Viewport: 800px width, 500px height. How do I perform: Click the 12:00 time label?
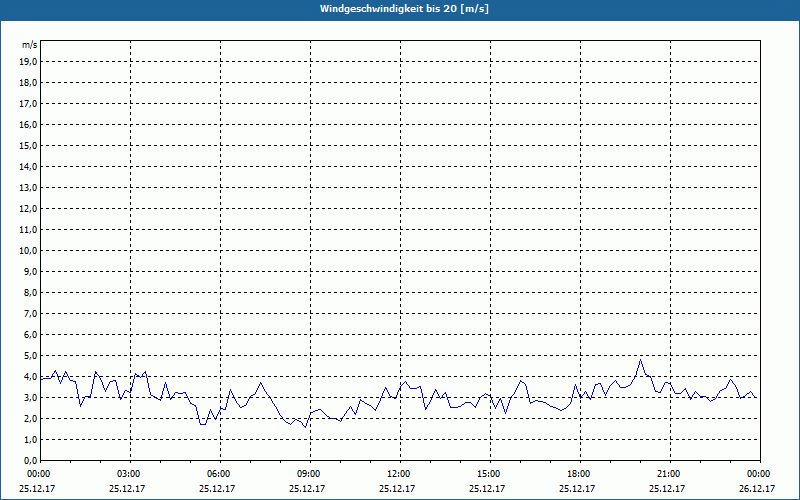(400, 473)
